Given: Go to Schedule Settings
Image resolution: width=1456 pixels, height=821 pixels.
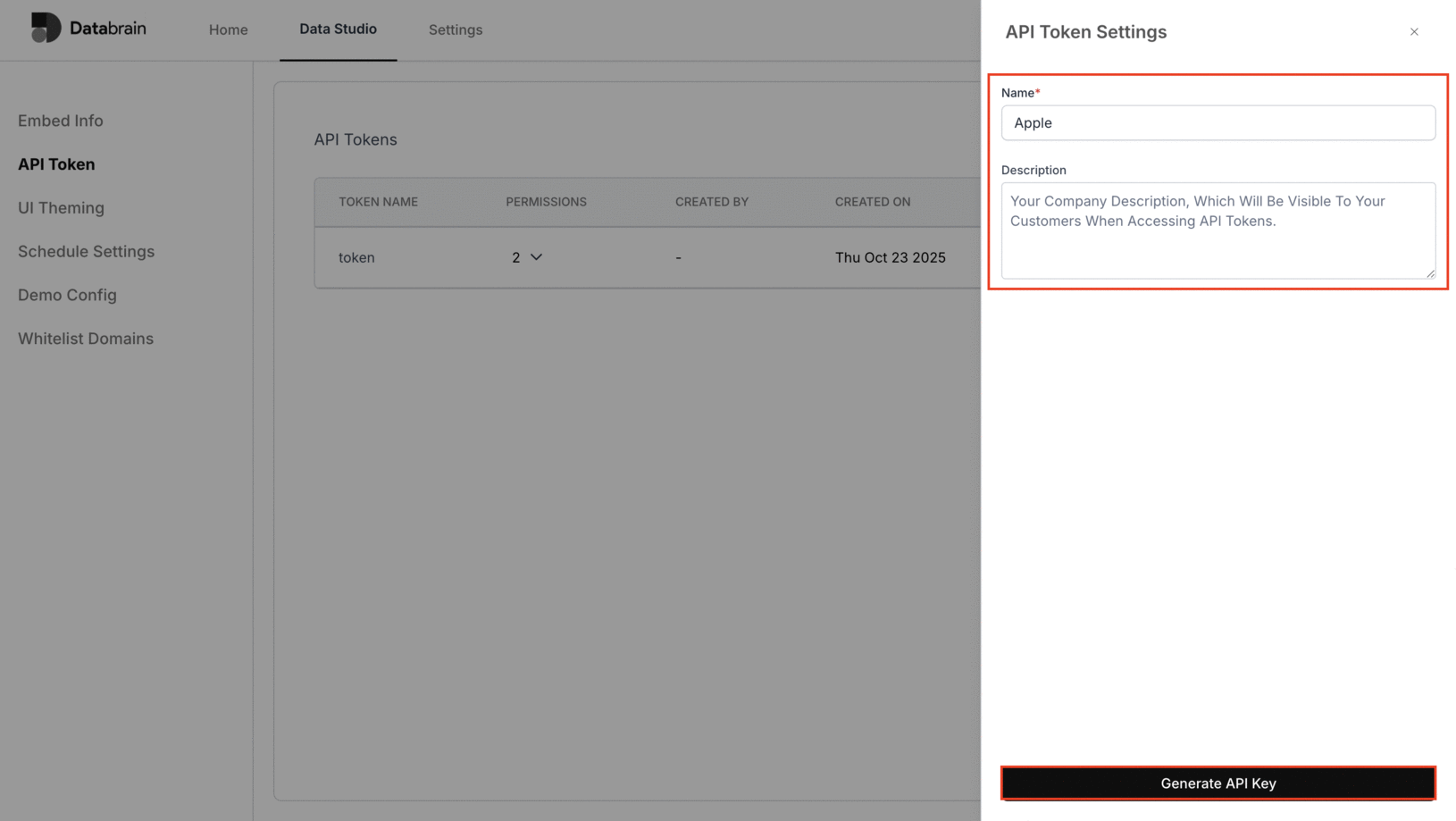Looking at the screenshot, I should point(86,251).
